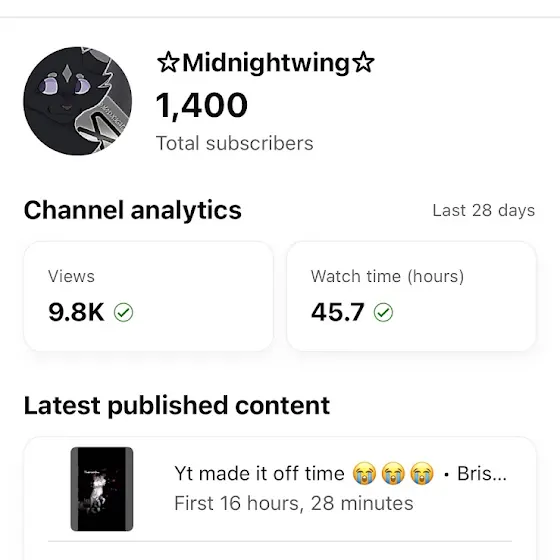
Task: Tap the star icon after Midnightwing
Action: coord(363,62)
